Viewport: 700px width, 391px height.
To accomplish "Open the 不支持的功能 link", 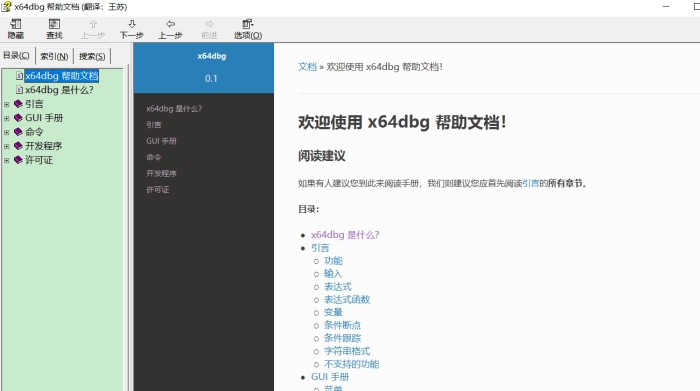I will pyautogui.click(x=351, y=364).
